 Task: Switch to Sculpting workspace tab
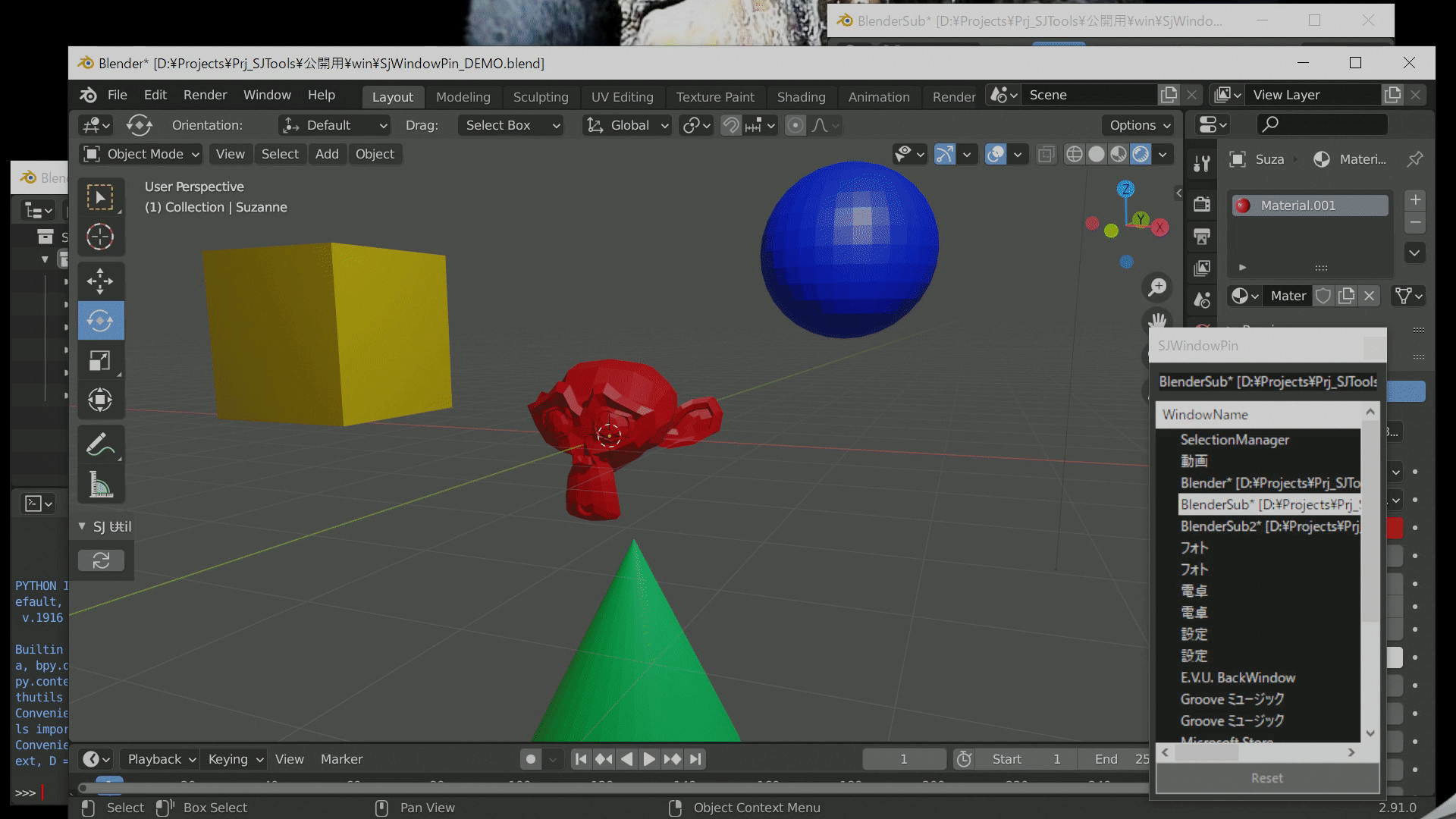point(540,97)
